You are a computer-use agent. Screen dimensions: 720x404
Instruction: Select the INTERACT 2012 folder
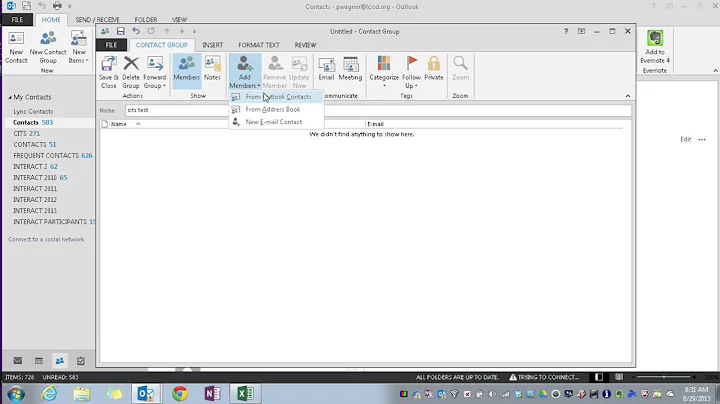point(35,200)
